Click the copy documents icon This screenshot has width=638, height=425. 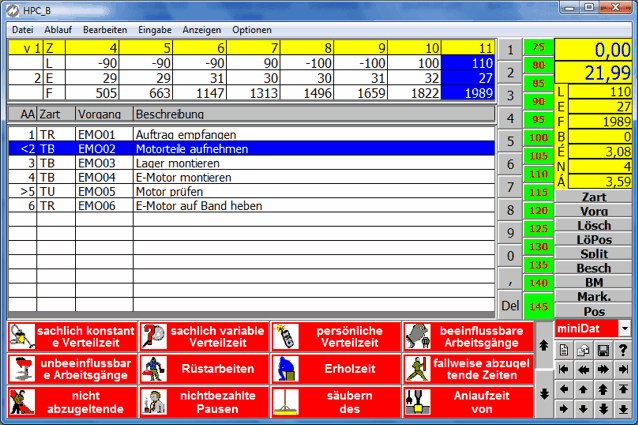point(583,349)
